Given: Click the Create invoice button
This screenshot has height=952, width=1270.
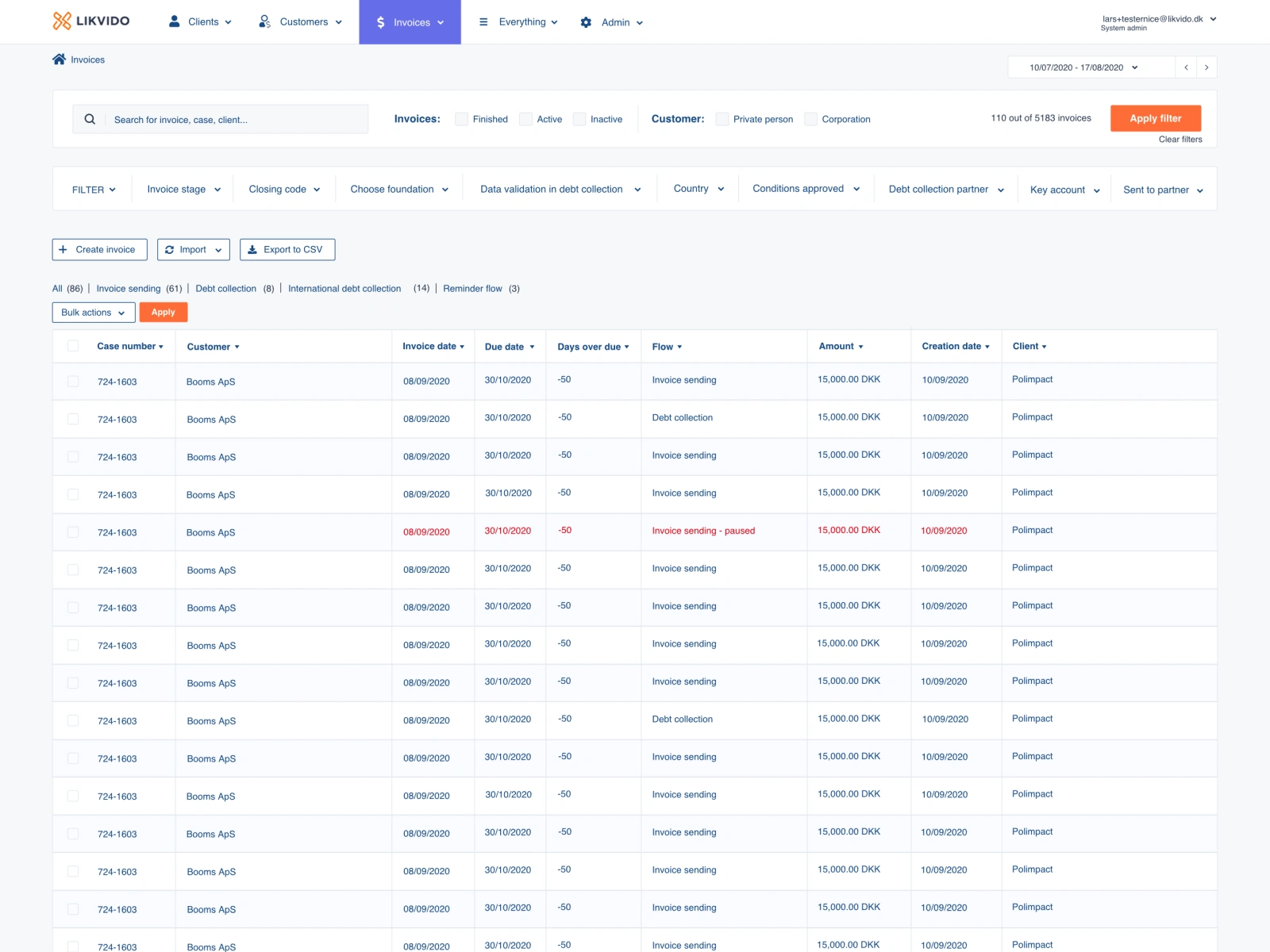Looking at the screenshot, I should tap(100, 249).
